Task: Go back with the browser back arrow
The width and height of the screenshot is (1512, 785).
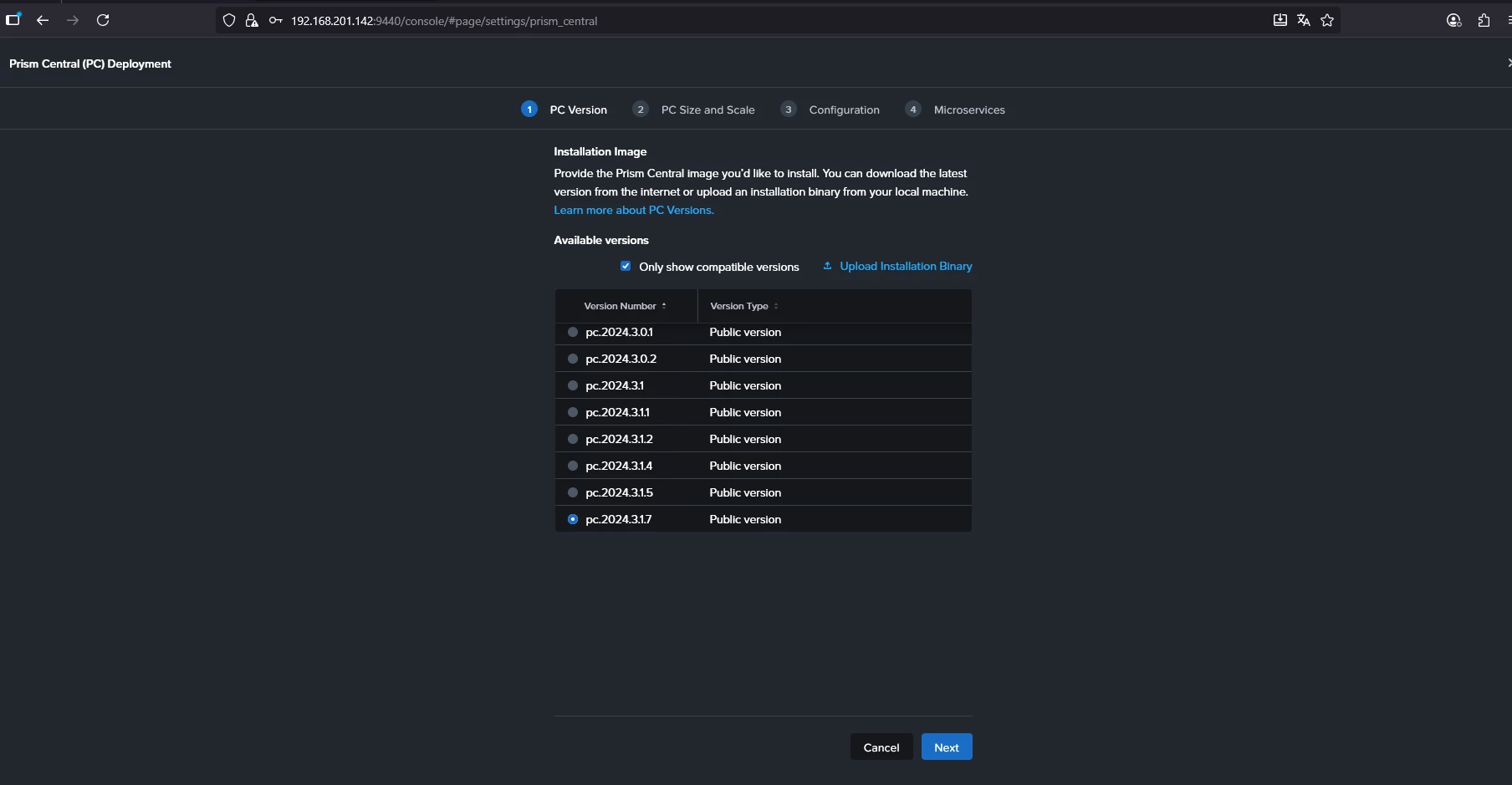Action: tap(43, 20)
